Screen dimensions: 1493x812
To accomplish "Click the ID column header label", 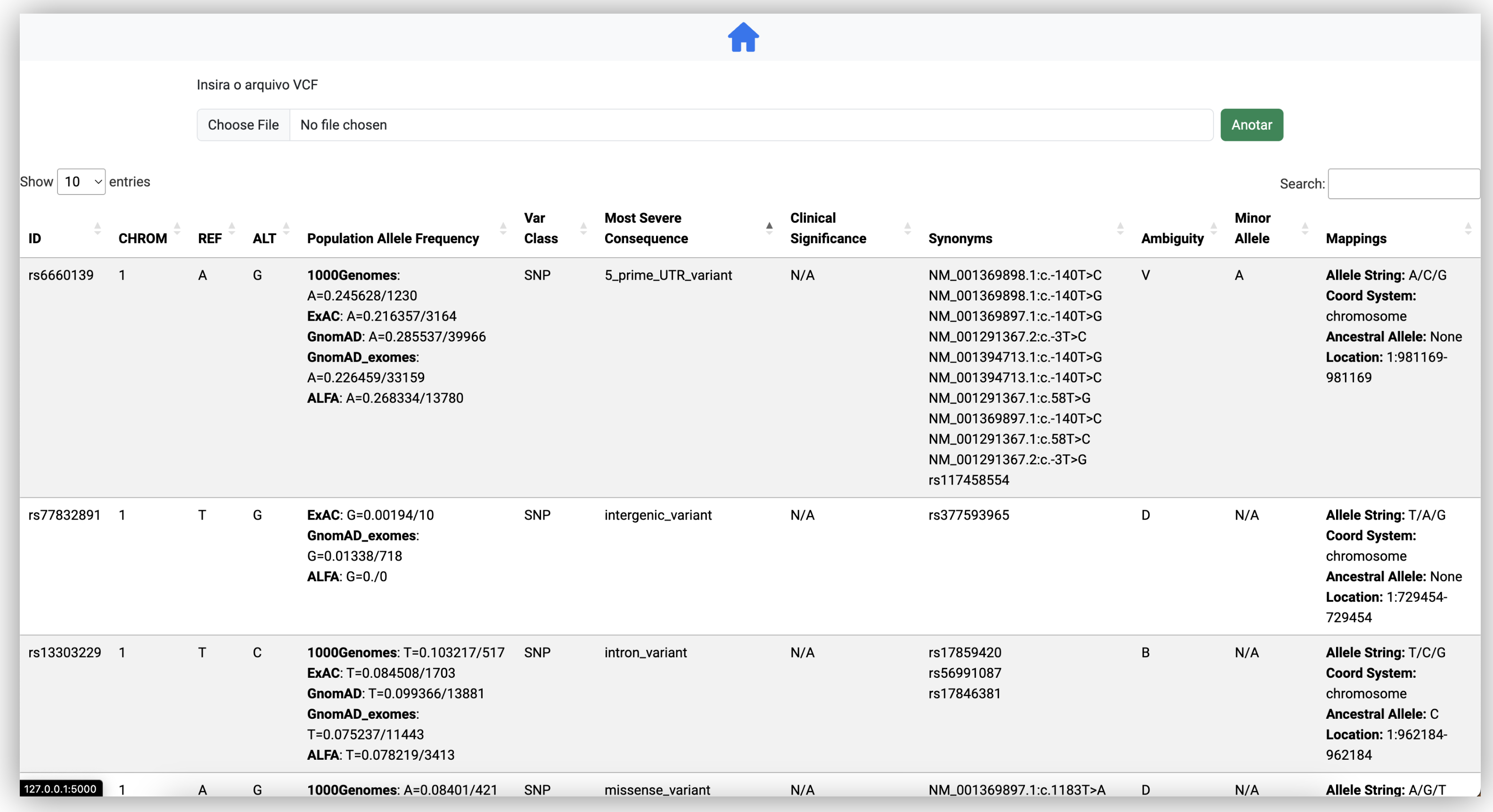I will click(x=35, y=239).
